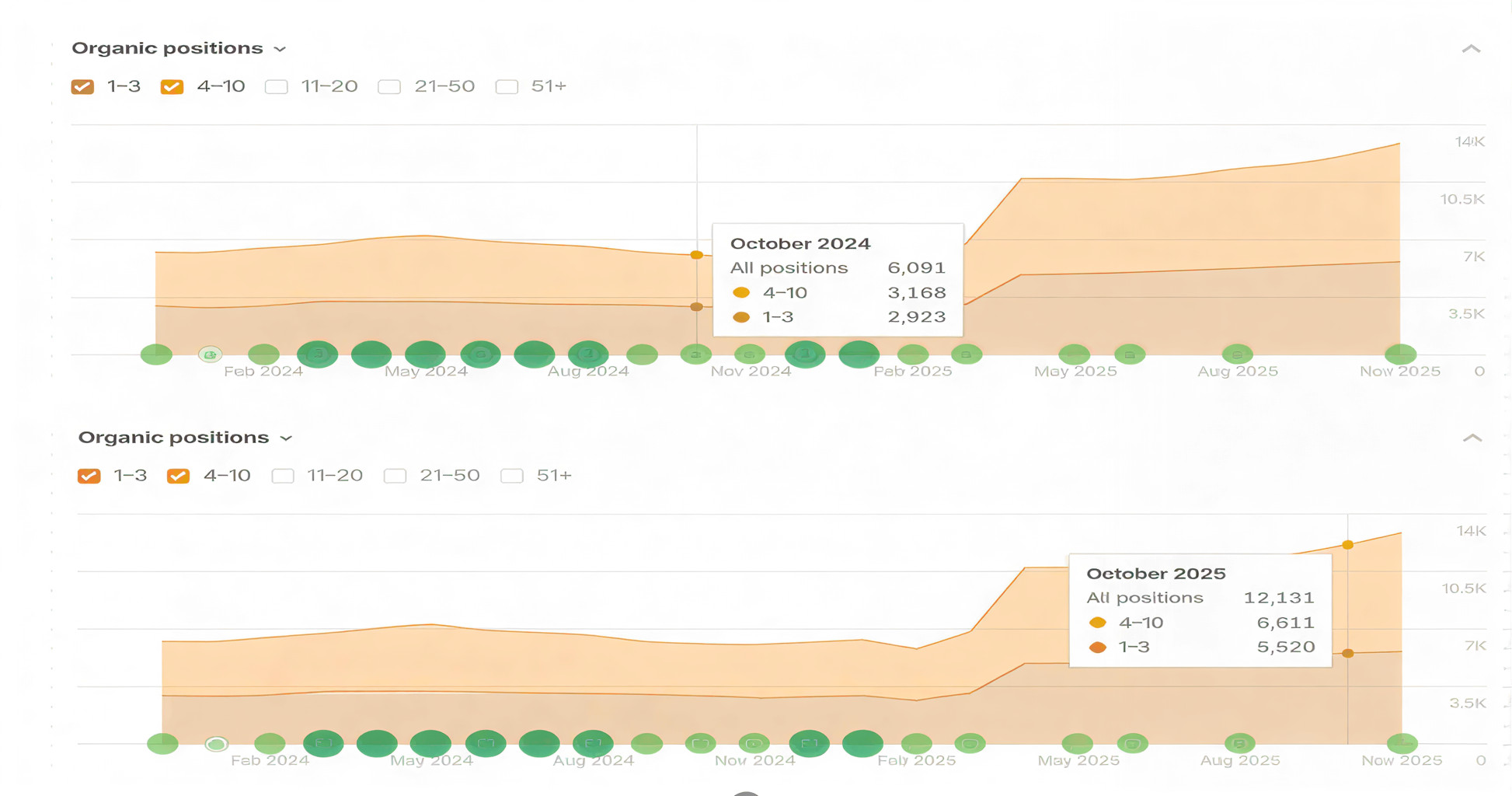Image resolution: width=1512 pixels, height=796 pixels.
Task: Enable the 11–20 checkbox in top chart
Action: click(276, 86)
